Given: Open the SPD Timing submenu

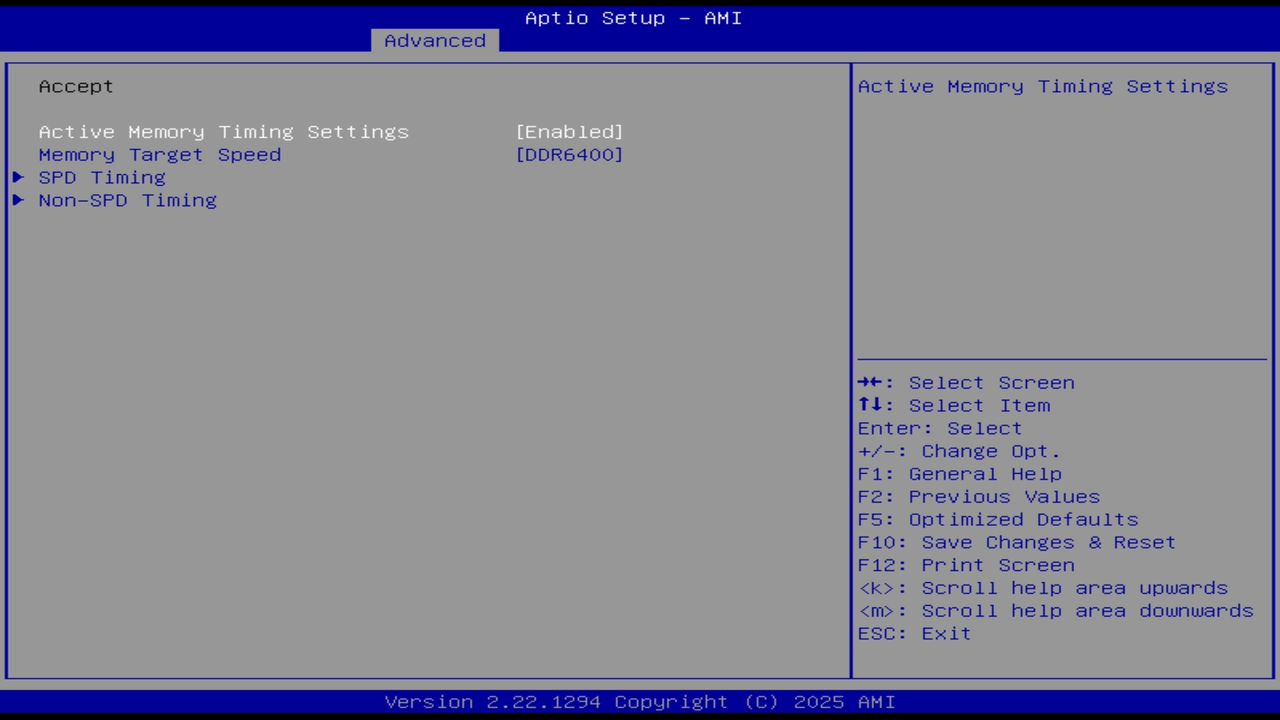Looking at the screenshot, I should click(101, 177).
